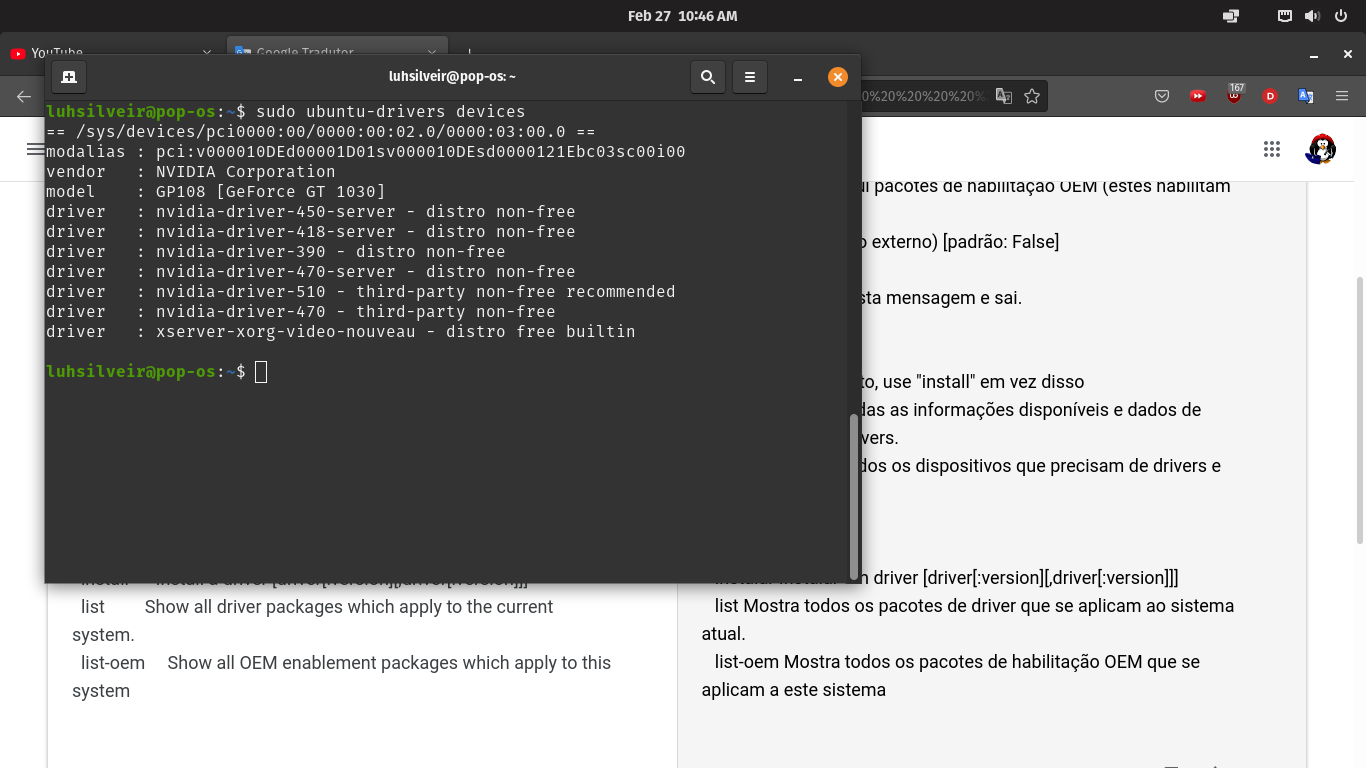Bookmark this page with the star
Screen dimensions: 1366x768
coord(1032,96)
